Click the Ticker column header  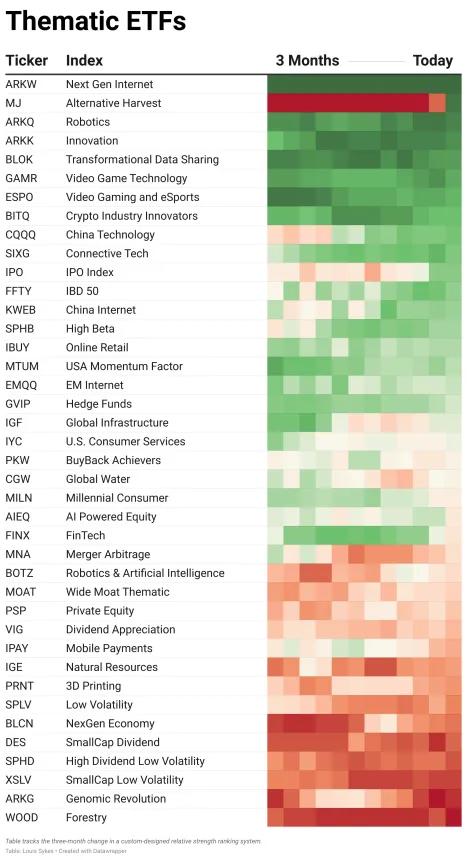point(26,60)
